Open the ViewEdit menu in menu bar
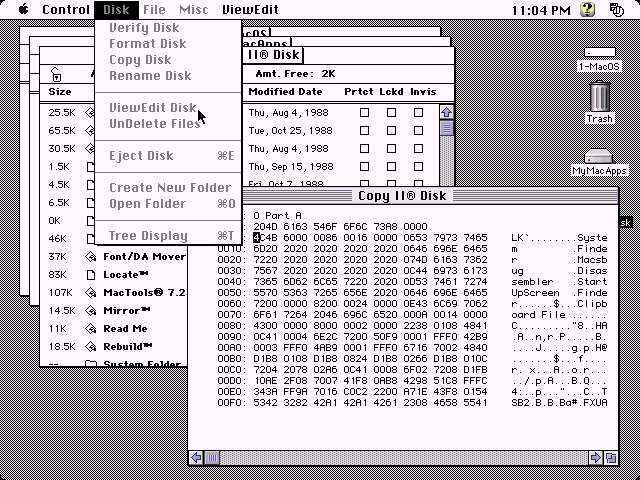640x480 pixels. (250, 9)
